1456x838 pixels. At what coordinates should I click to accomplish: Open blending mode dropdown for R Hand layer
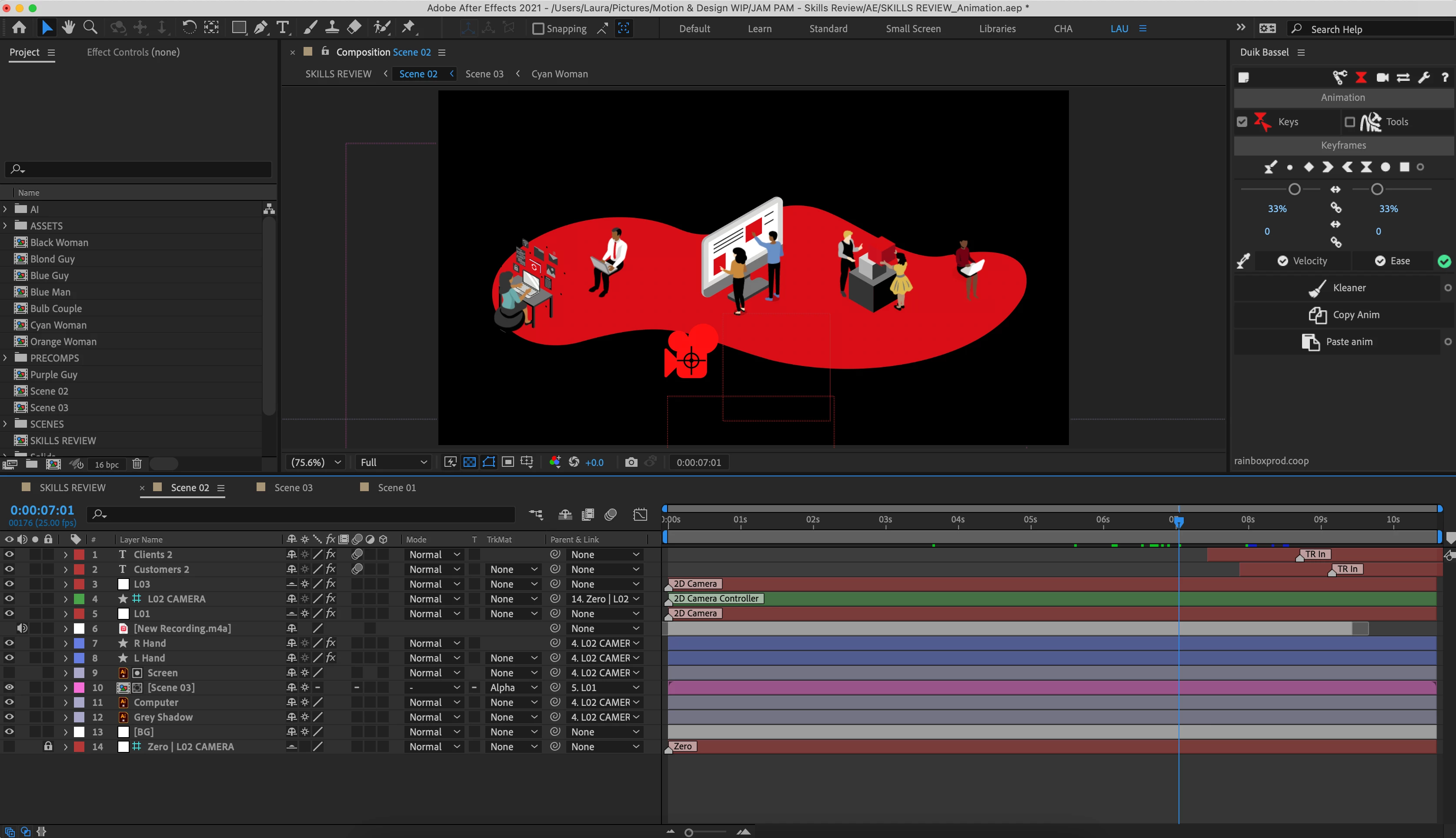tap(434, 643)
